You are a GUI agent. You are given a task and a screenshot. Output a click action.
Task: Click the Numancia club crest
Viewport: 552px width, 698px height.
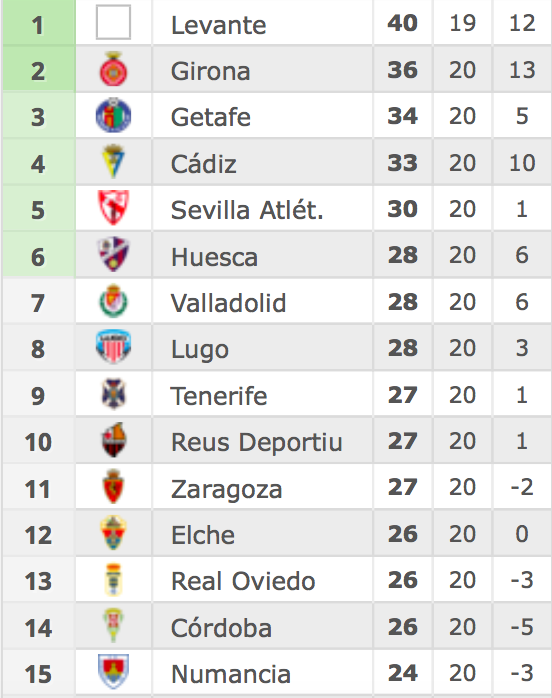point(114,672)
